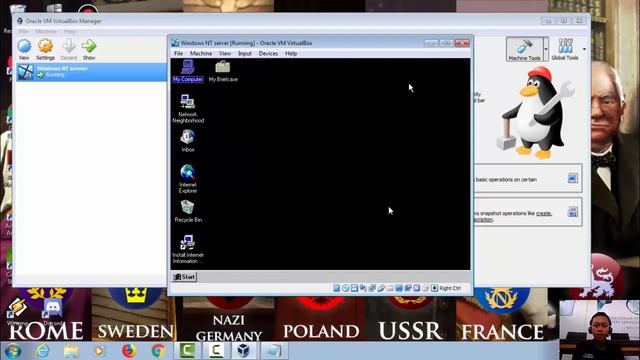Screen dimensions: 640x360
Task: Launch Google Chrome from the taskbar
Action: point(158,351)
